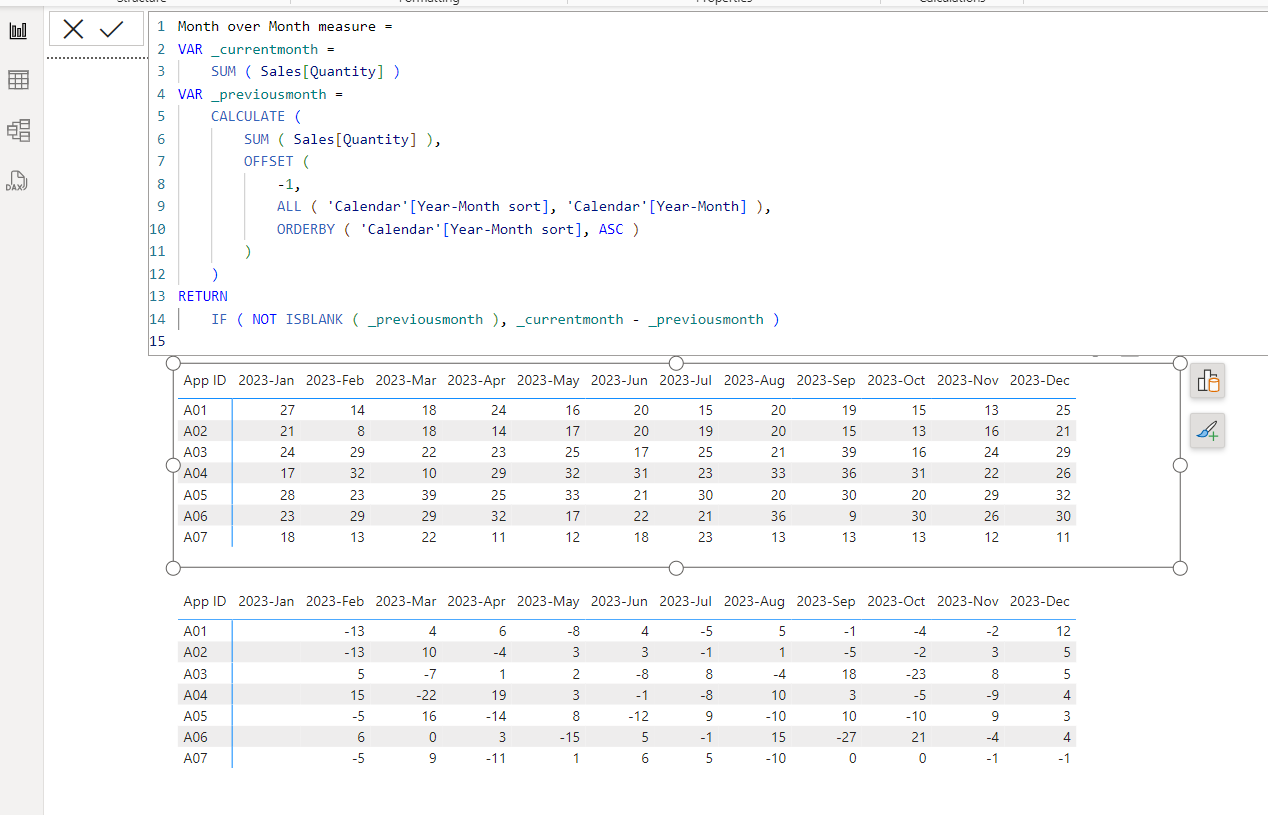Select 2023-Oct header in bottom matrix
Image resolution: width=1268 pixels, height=815 pixels.
tap(897, 601)
